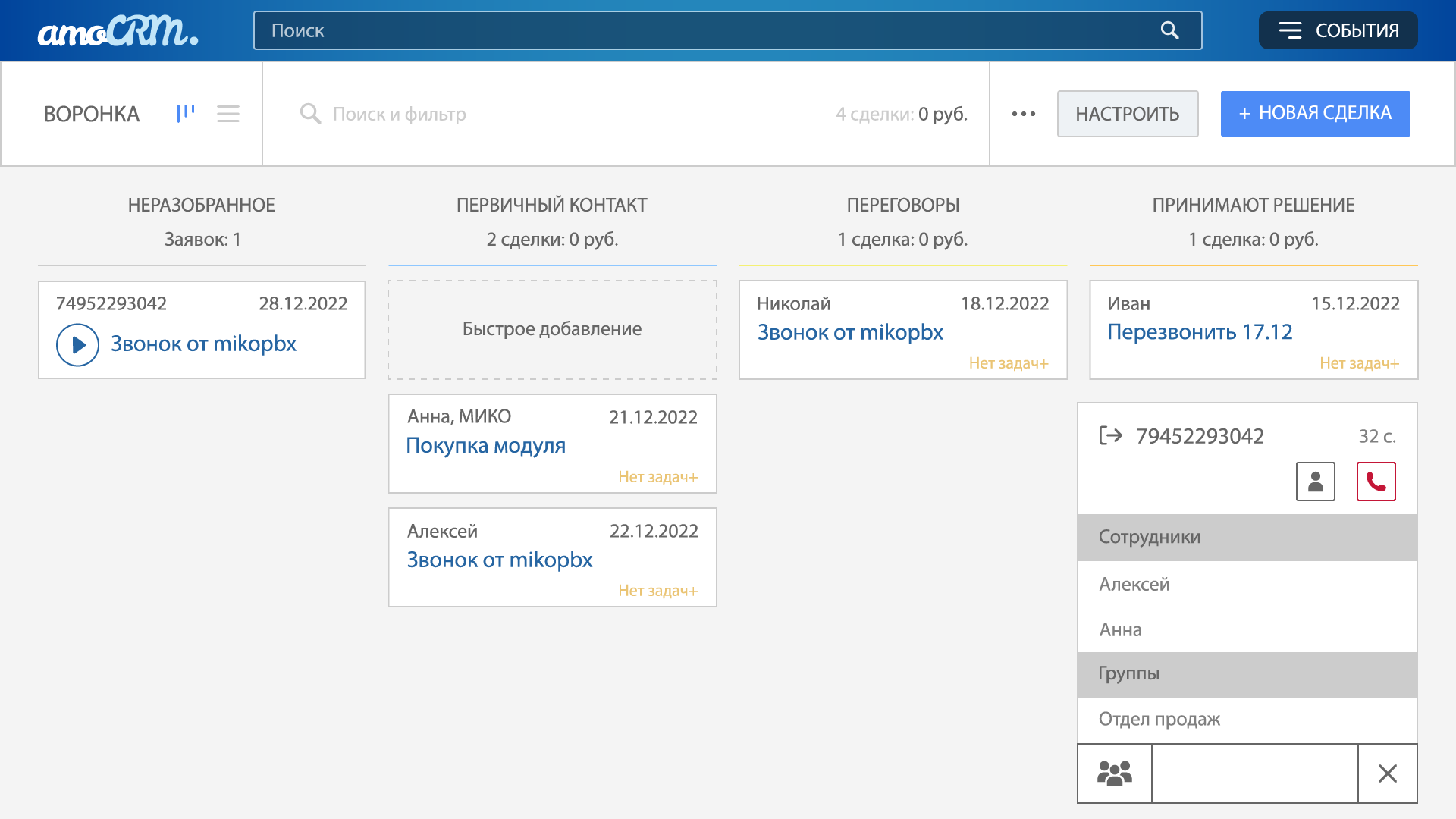Image resolution: width=1456 pixels, height=819 pixels.
Task: Click contact name Николай on card
Action: click(x=793, y=303)
